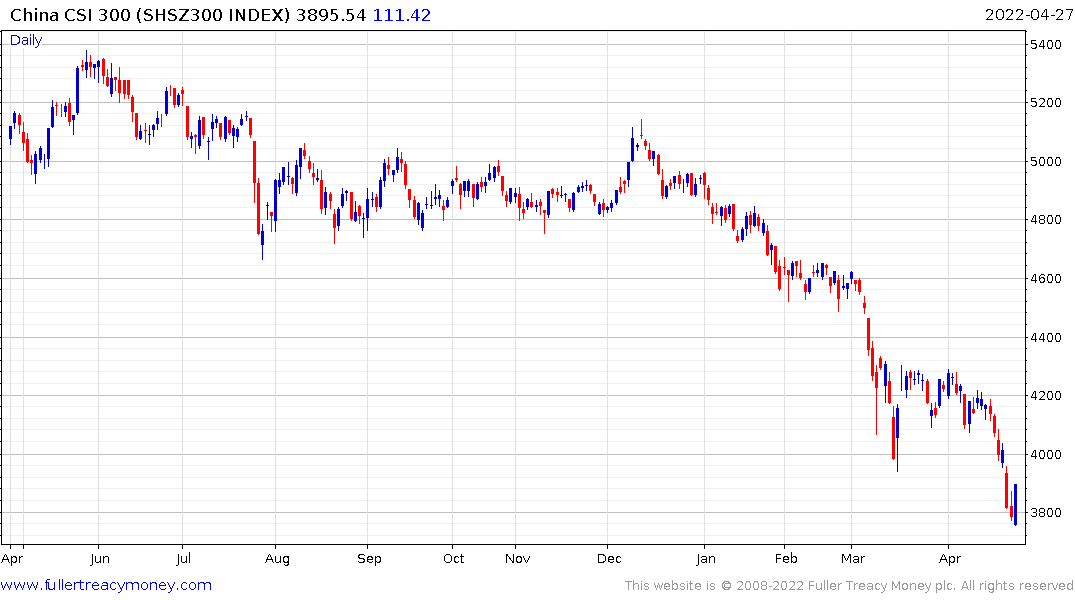Click the date 2022-04-27
The height and width of the screenshot is (600, 1075).
click(1028, 15)
